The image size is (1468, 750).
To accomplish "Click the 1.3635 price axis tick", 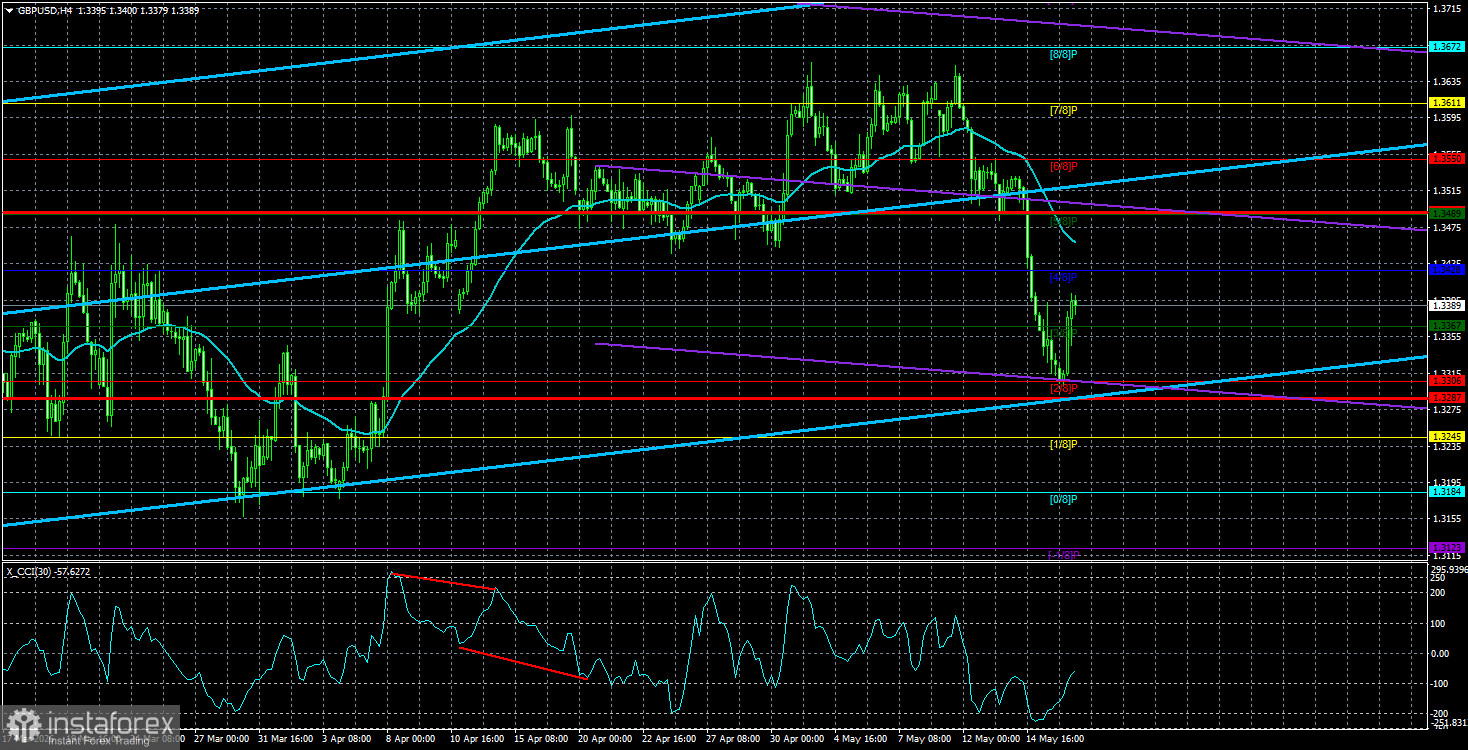I will tap(1446, 81).
